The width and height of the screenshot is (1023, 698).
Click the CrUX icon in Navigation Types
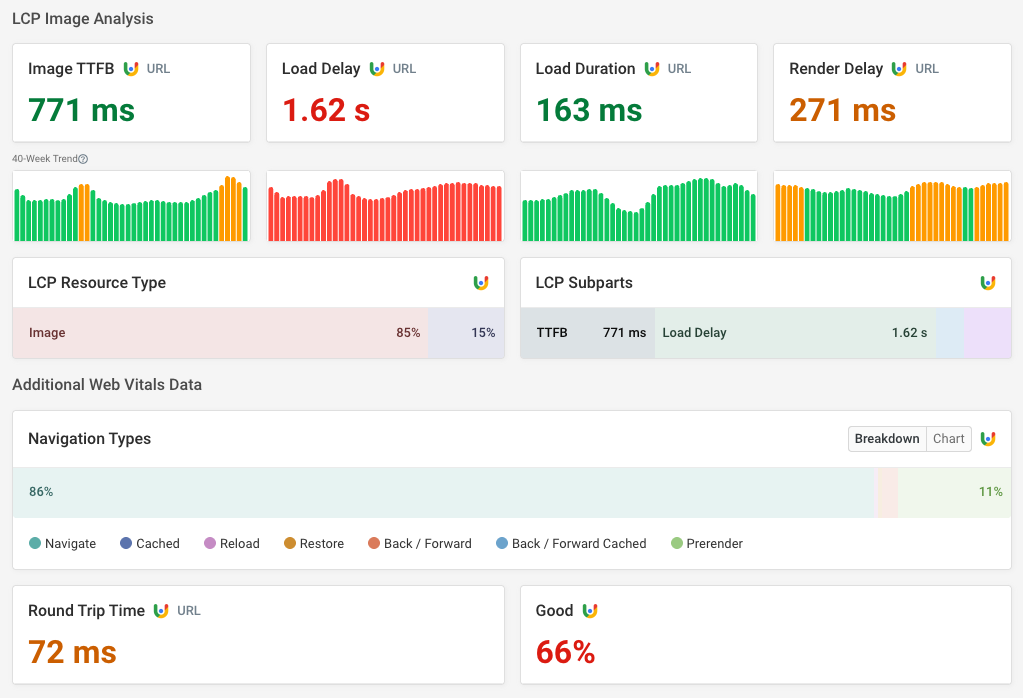point(988,439)
